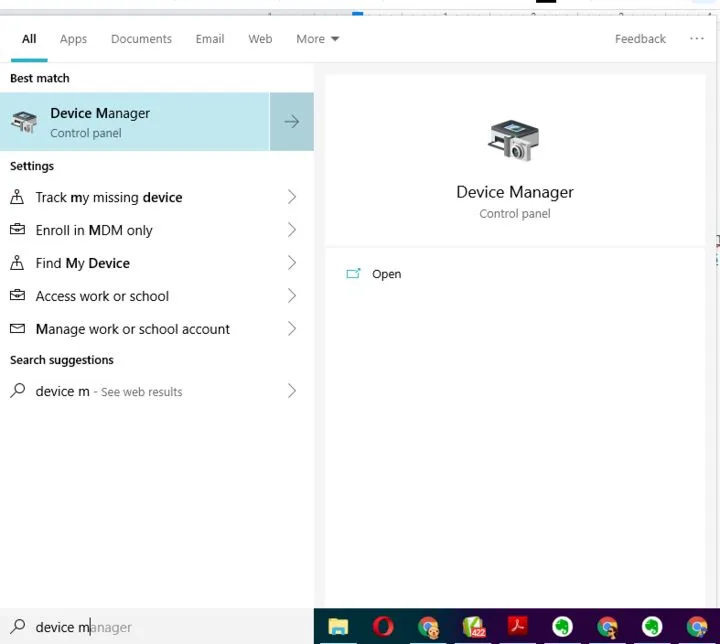This screenshot has width=720, height=644.
Task: Open File Explorer from taskbar
Action: pyautogui.click(x=338, y=627)
